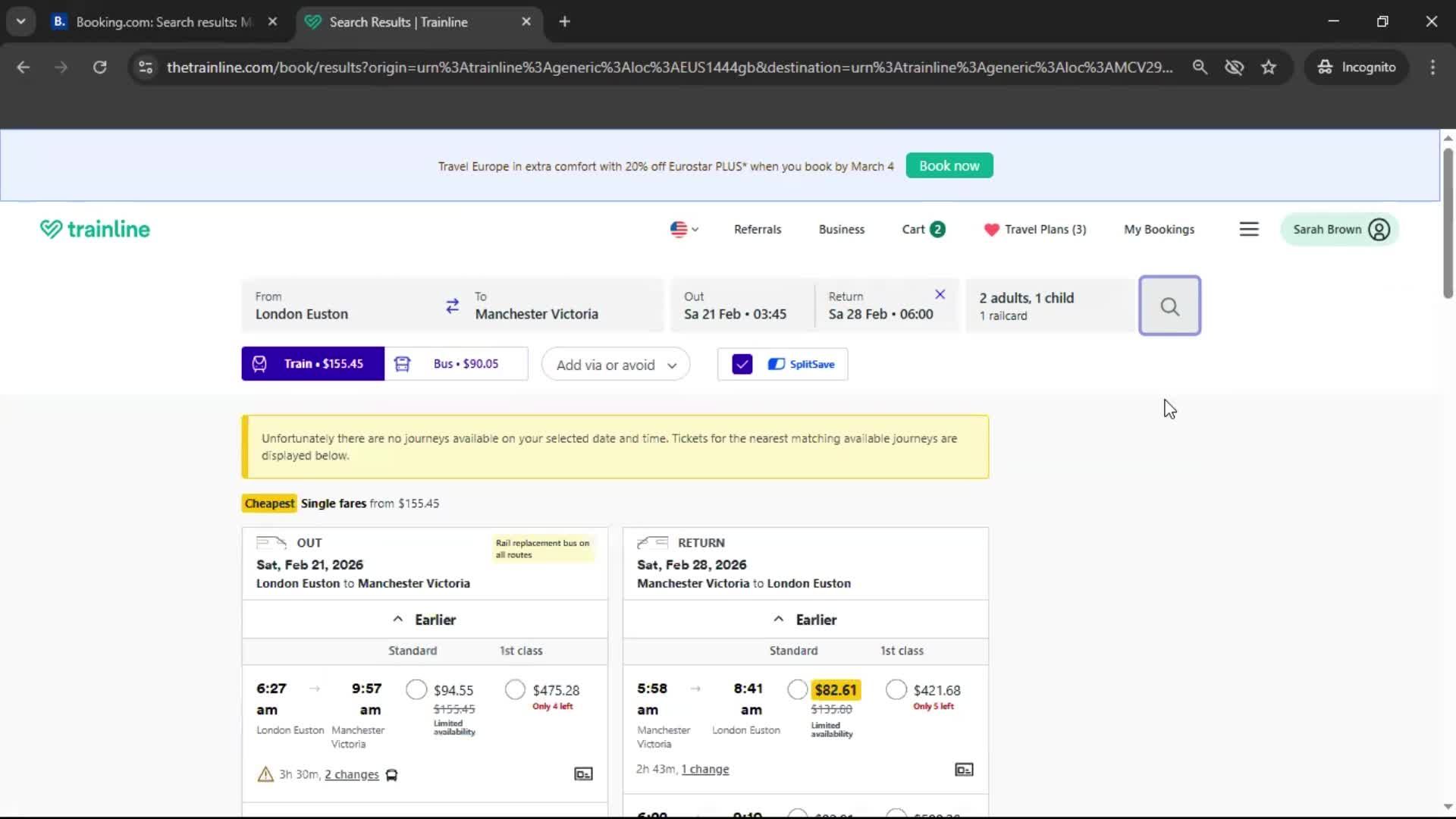The width and height of the screenshot is (1456, 819).
Task: Uncheck the SplitSave option
Action: click(741, 364)
